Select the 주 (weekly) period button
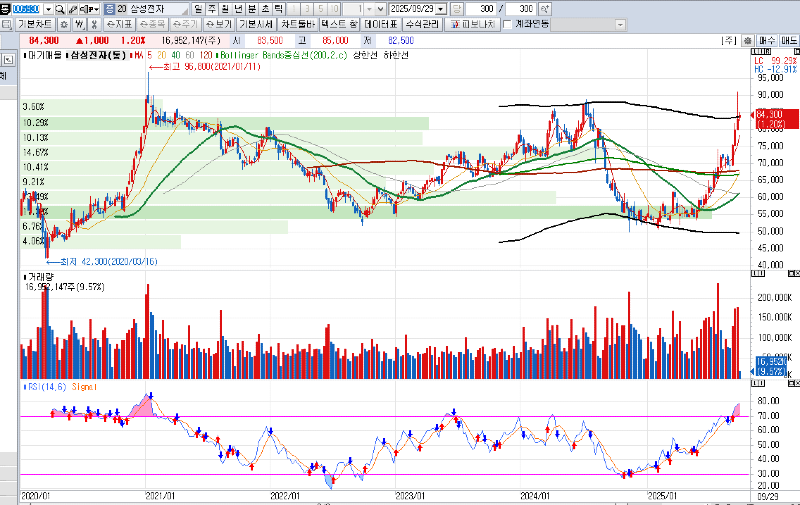 click(x=213, y=8)
